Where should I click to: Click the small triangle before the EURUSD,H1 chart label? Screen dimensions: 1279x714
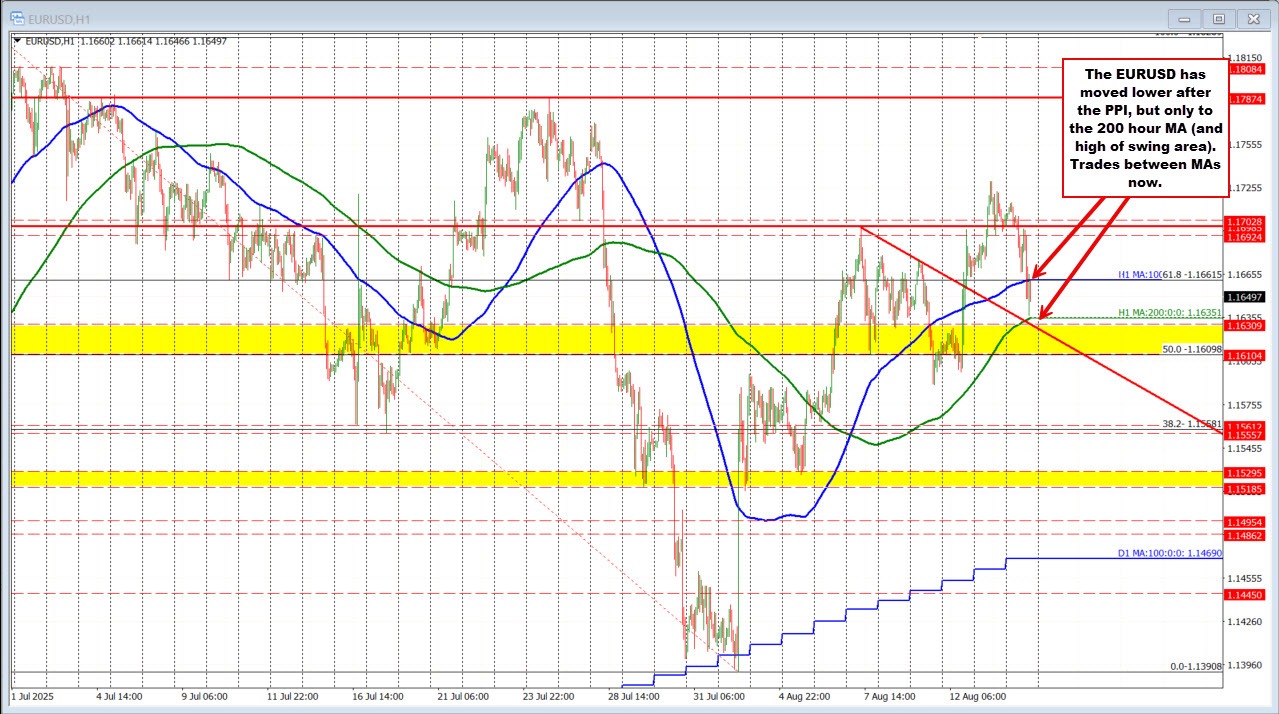tap(17, 41)
